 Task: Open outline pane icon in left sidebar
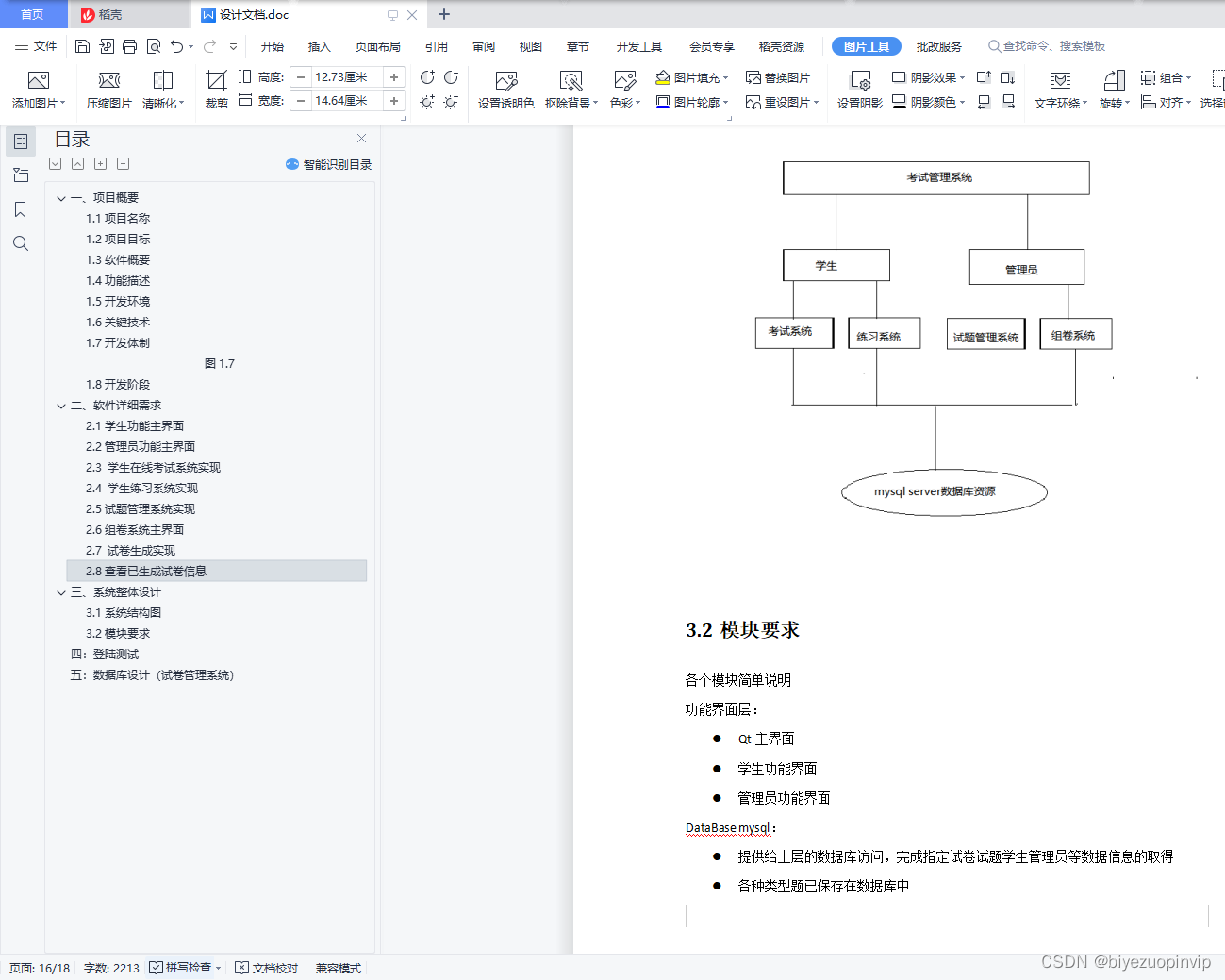tap(21, 141)
